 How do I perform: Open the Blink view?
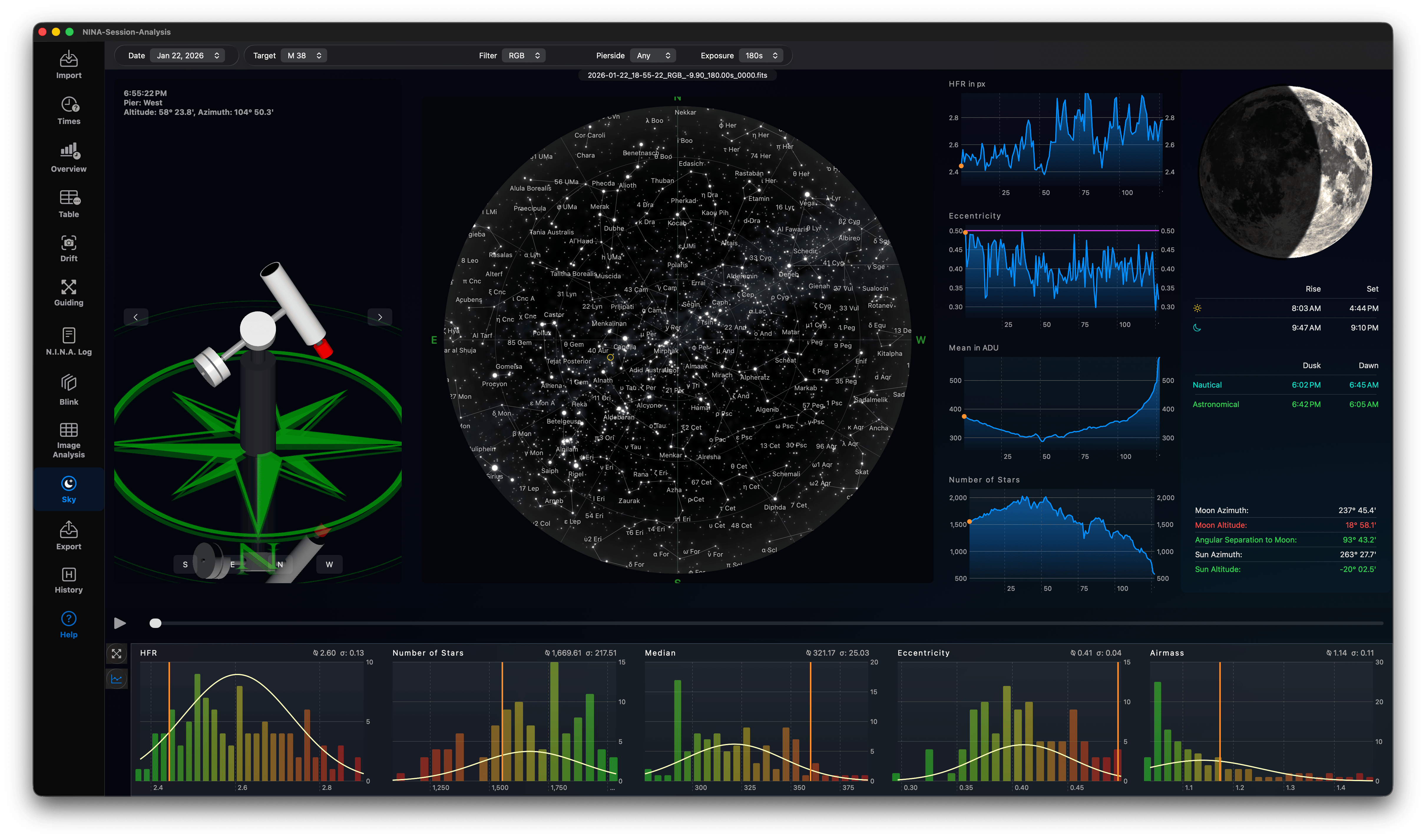(68, 390)
